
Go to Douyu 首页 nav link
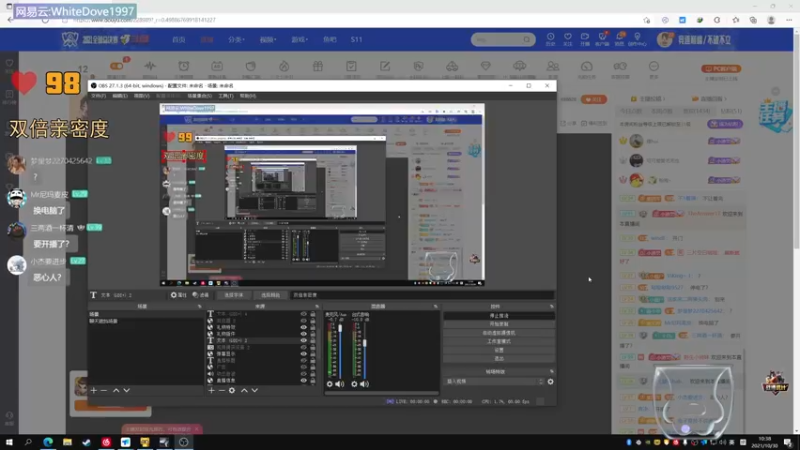click(179, 39)
